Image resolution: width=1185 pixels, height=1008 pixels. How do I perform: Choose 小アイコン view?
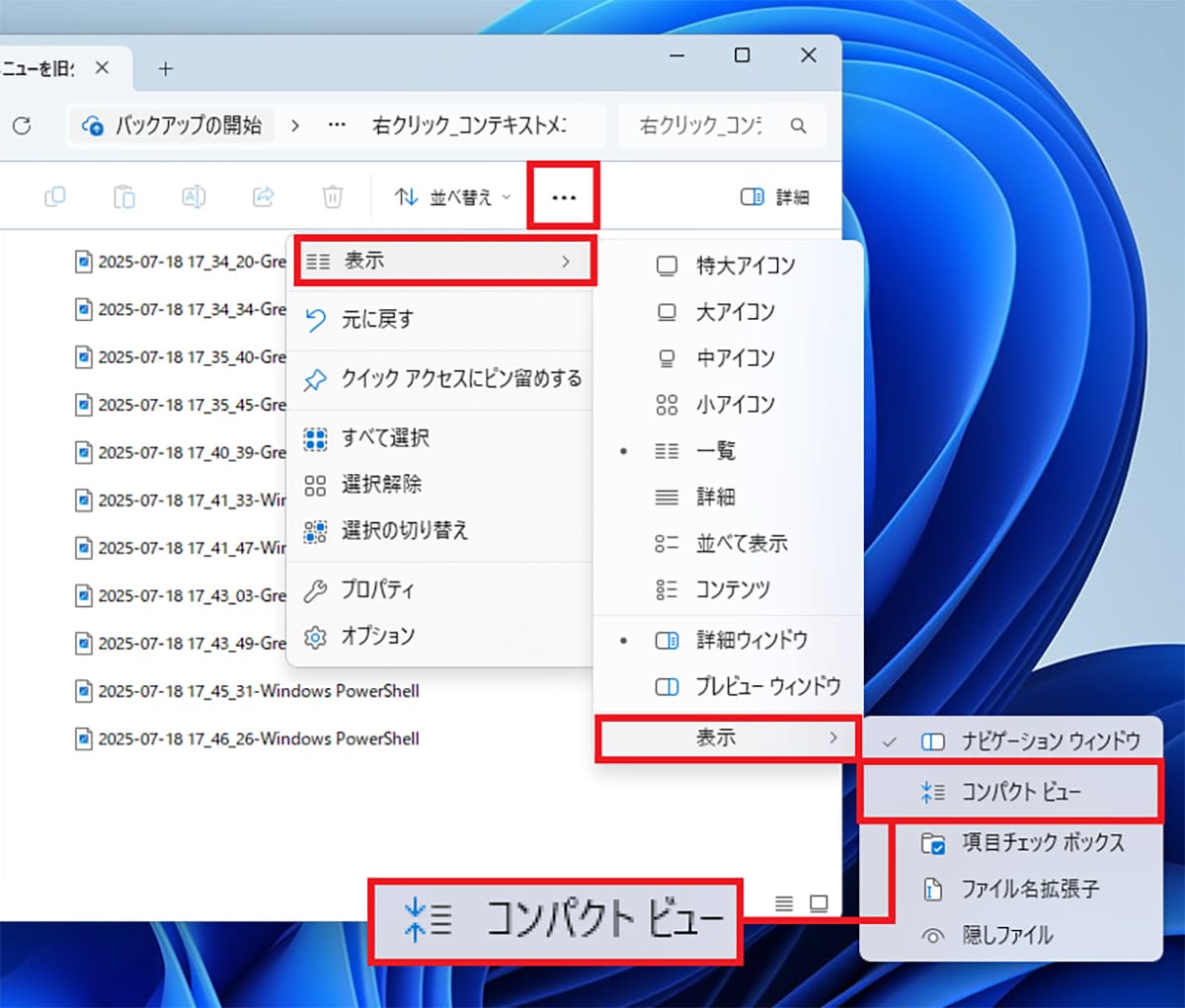[729, 405]
